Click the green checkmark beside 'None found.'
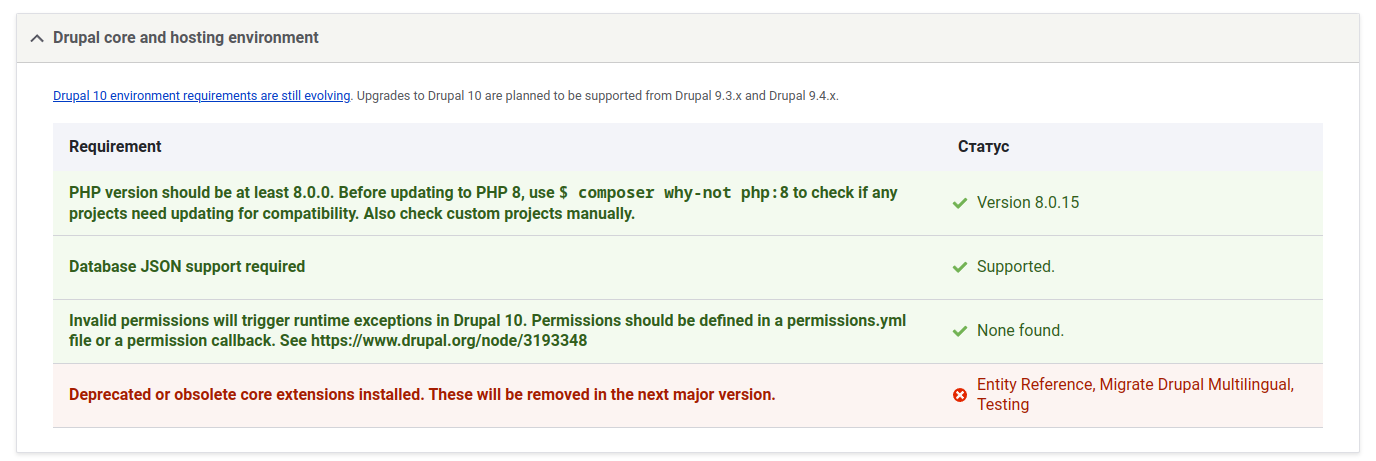The height and width of the screenshot is (461, 1376). [x=960, y=331]
